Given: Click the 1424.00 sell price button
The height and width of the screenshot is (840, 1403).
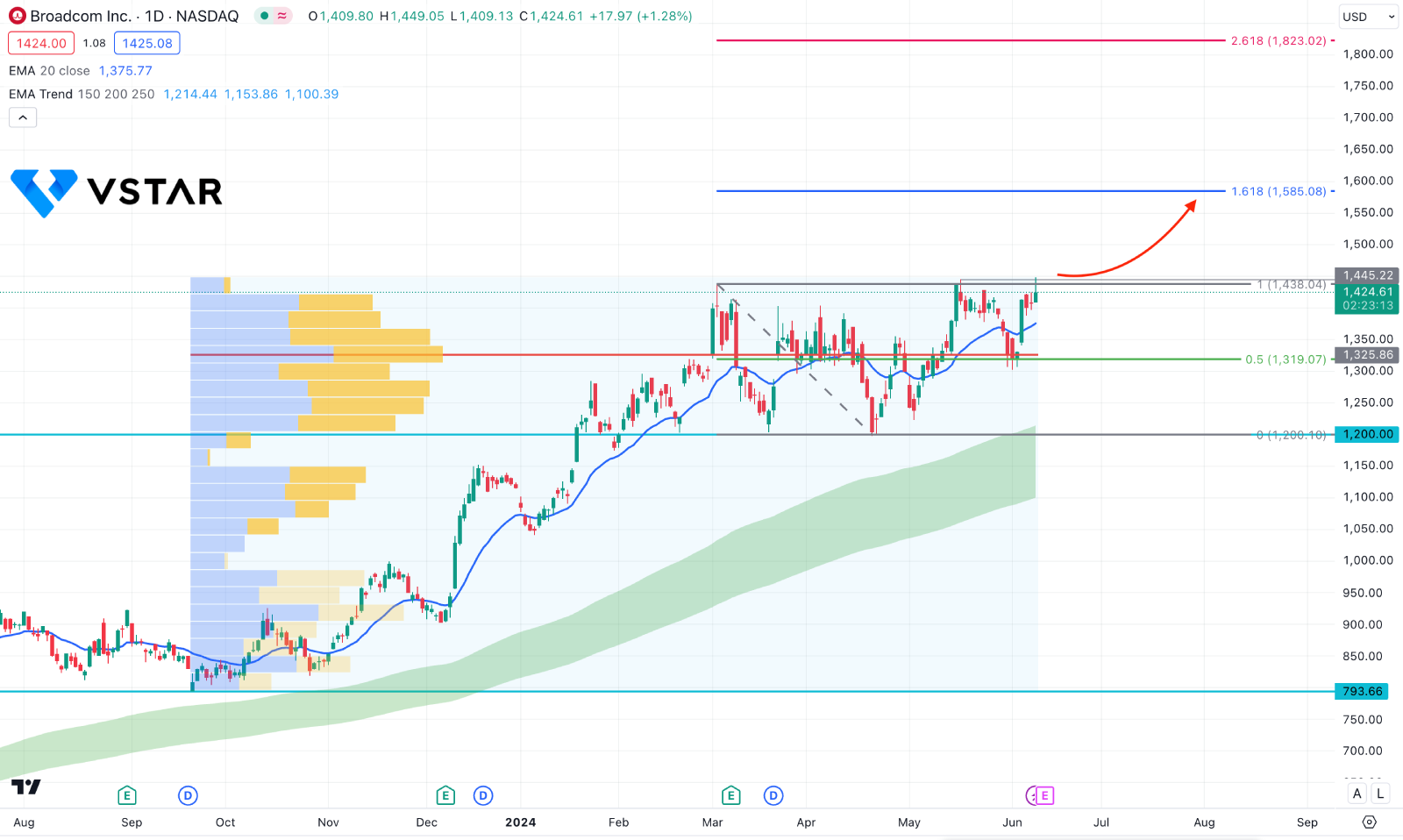Looking at the screenshot, I should [x=41, y=43].
